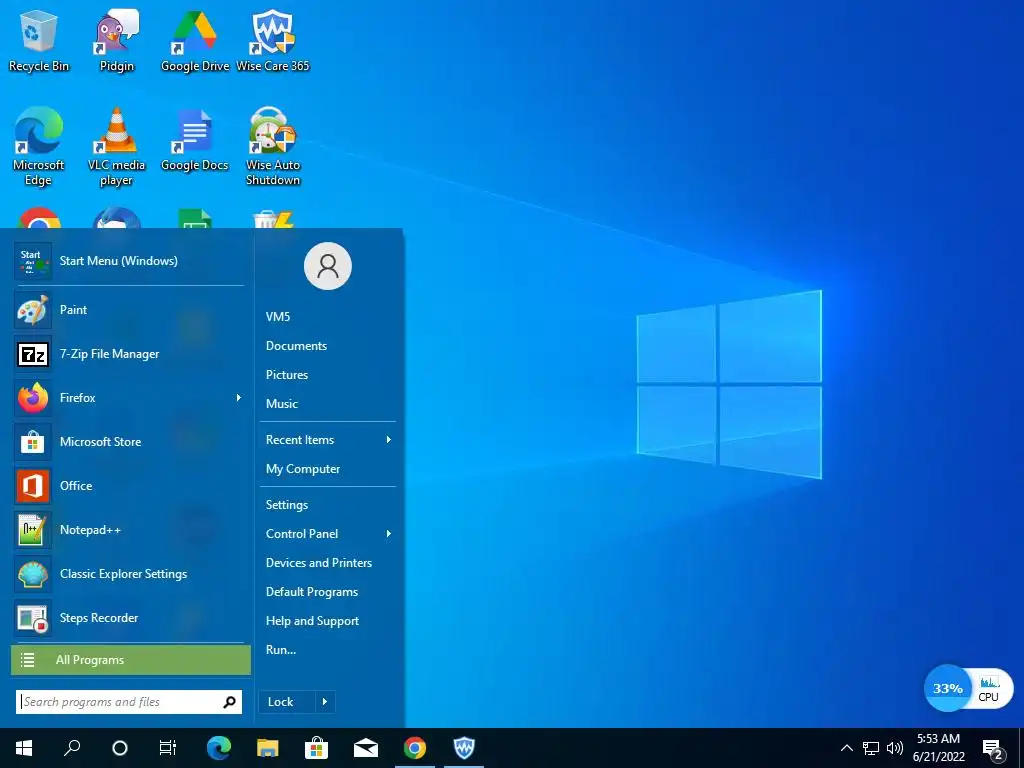
Task: Open Help and Support entry
Action: tap(312, 621)
